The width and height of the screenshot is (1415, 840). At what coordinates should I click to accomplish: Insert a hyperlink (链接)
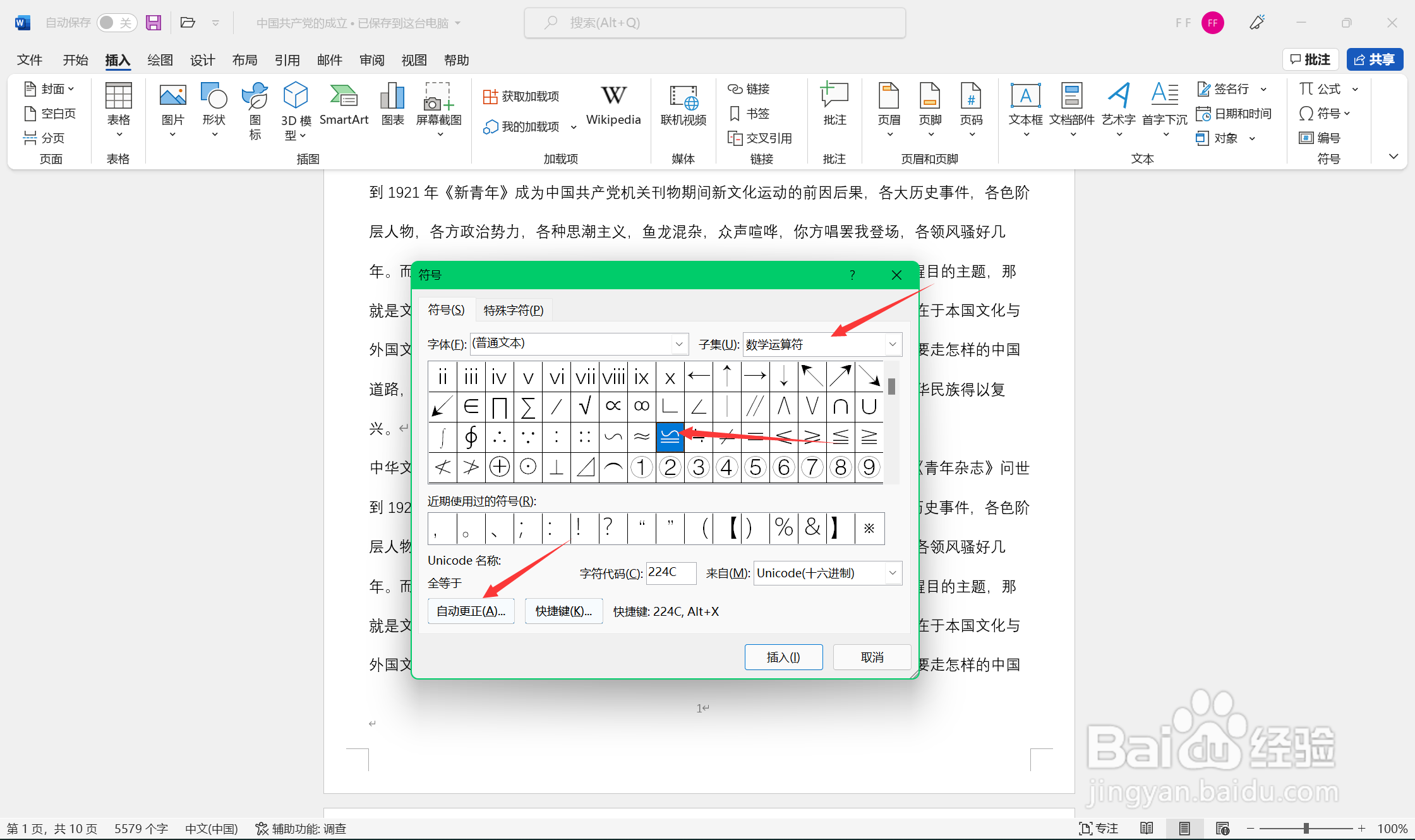coord(749,89)
